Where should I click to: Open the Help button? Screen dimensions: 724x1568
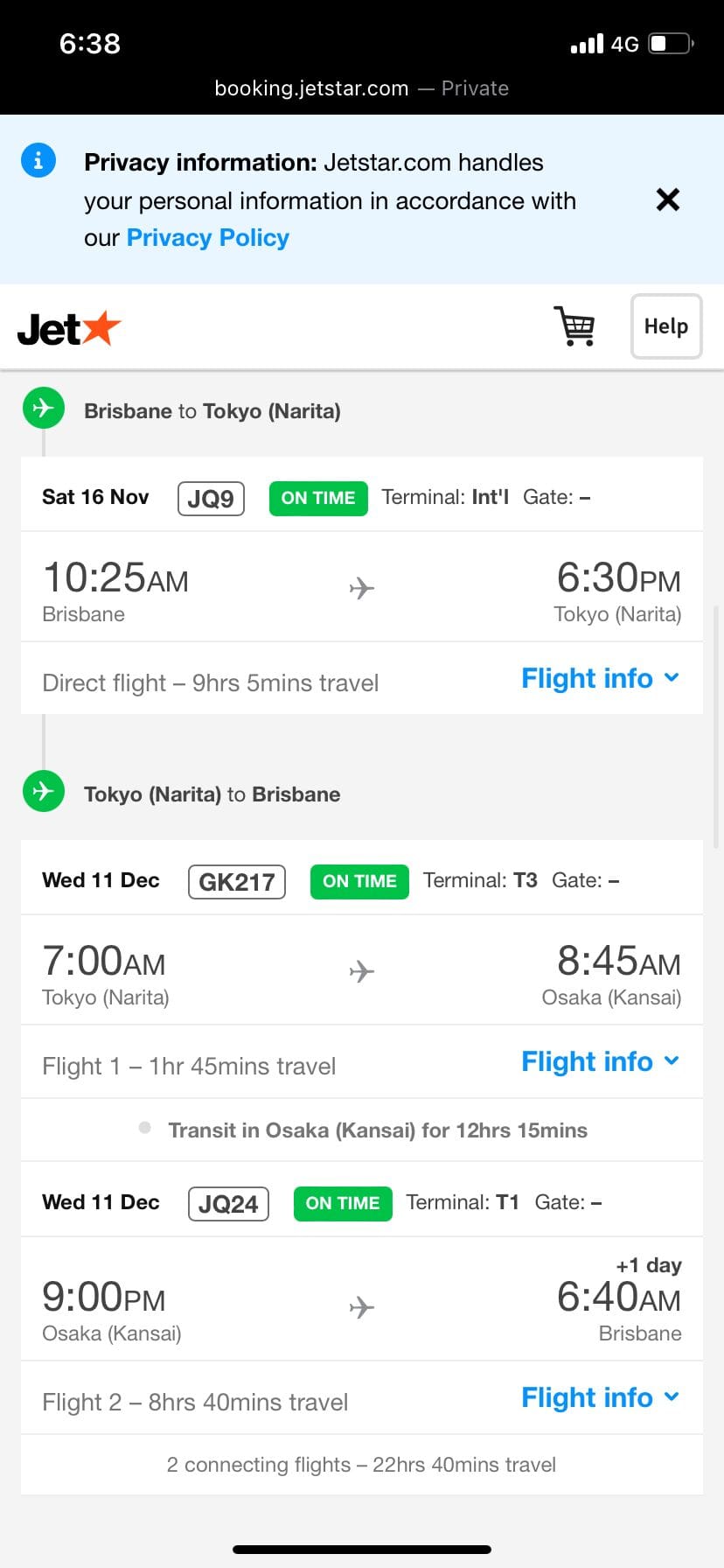click(666, 326)
